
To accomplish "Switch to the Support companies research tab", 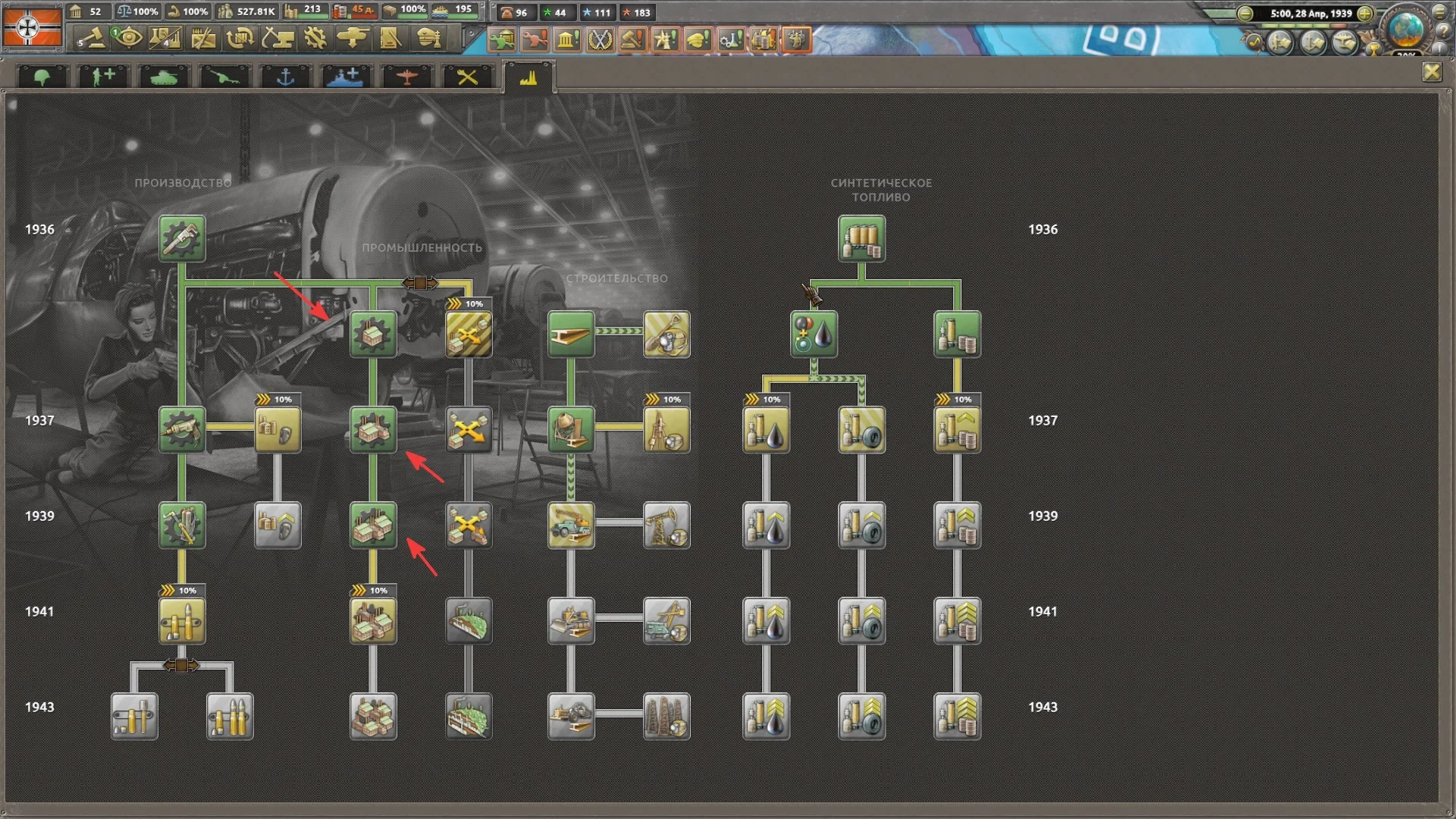I will (x=102, y=77).
